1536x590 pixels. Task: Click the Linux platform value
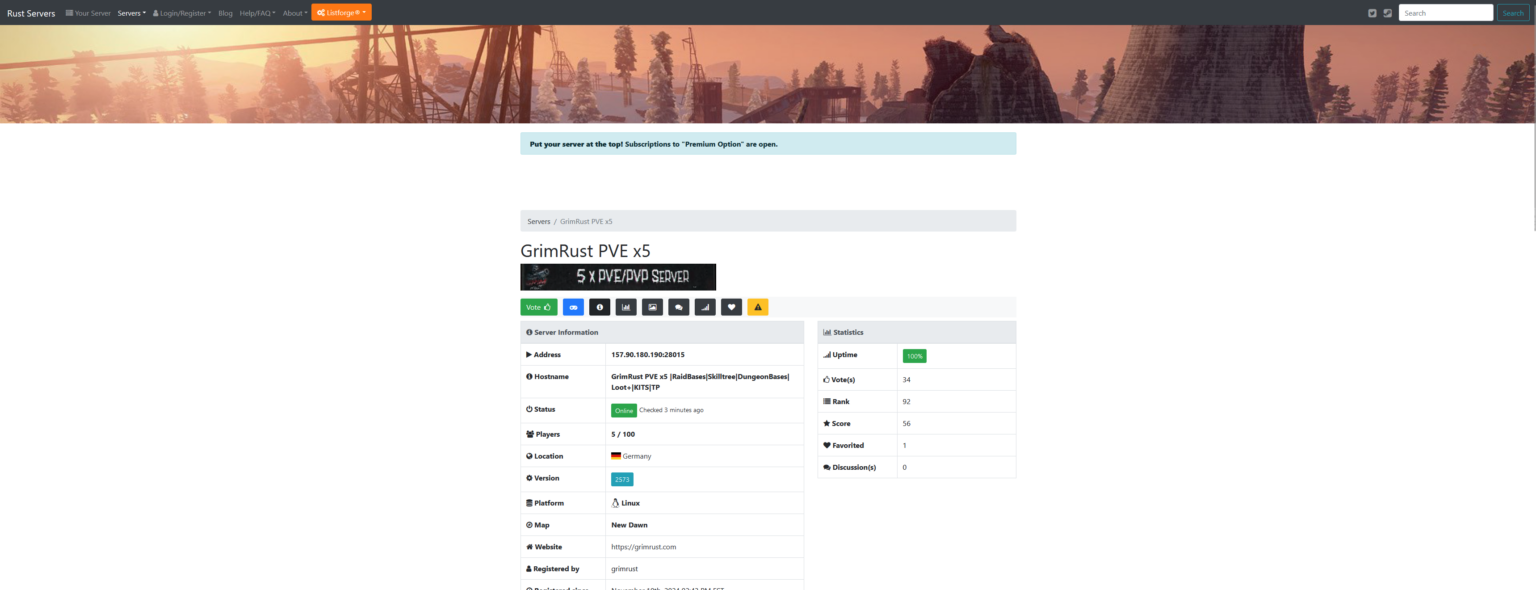pyautogui.click(x=631, y=503)
